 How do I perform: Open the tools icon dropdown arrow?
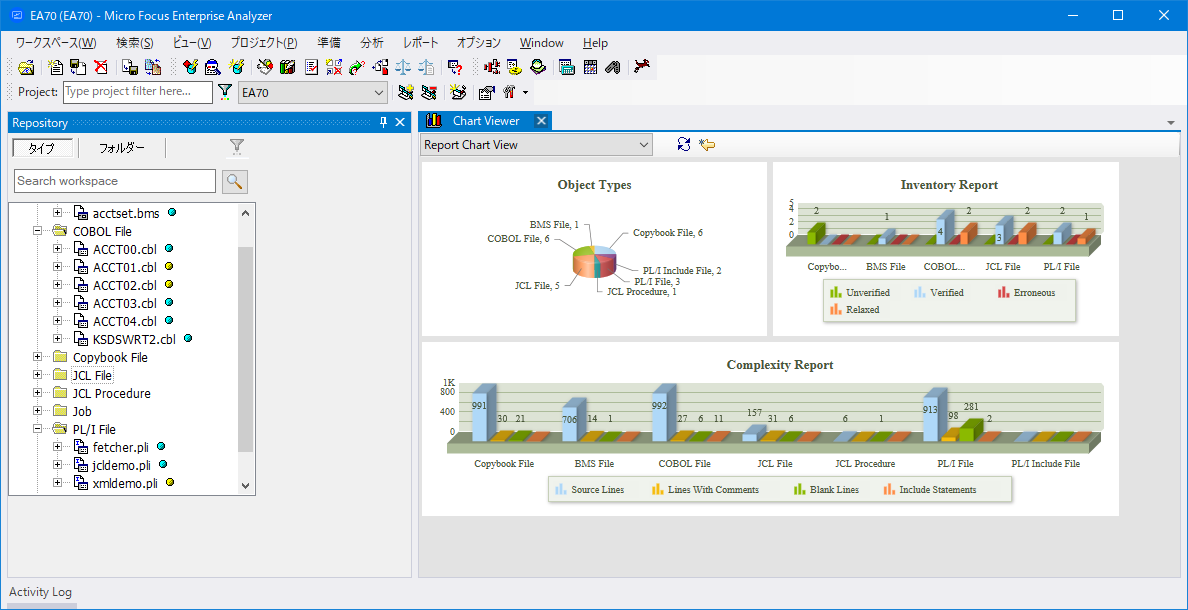tap(525, 93)
